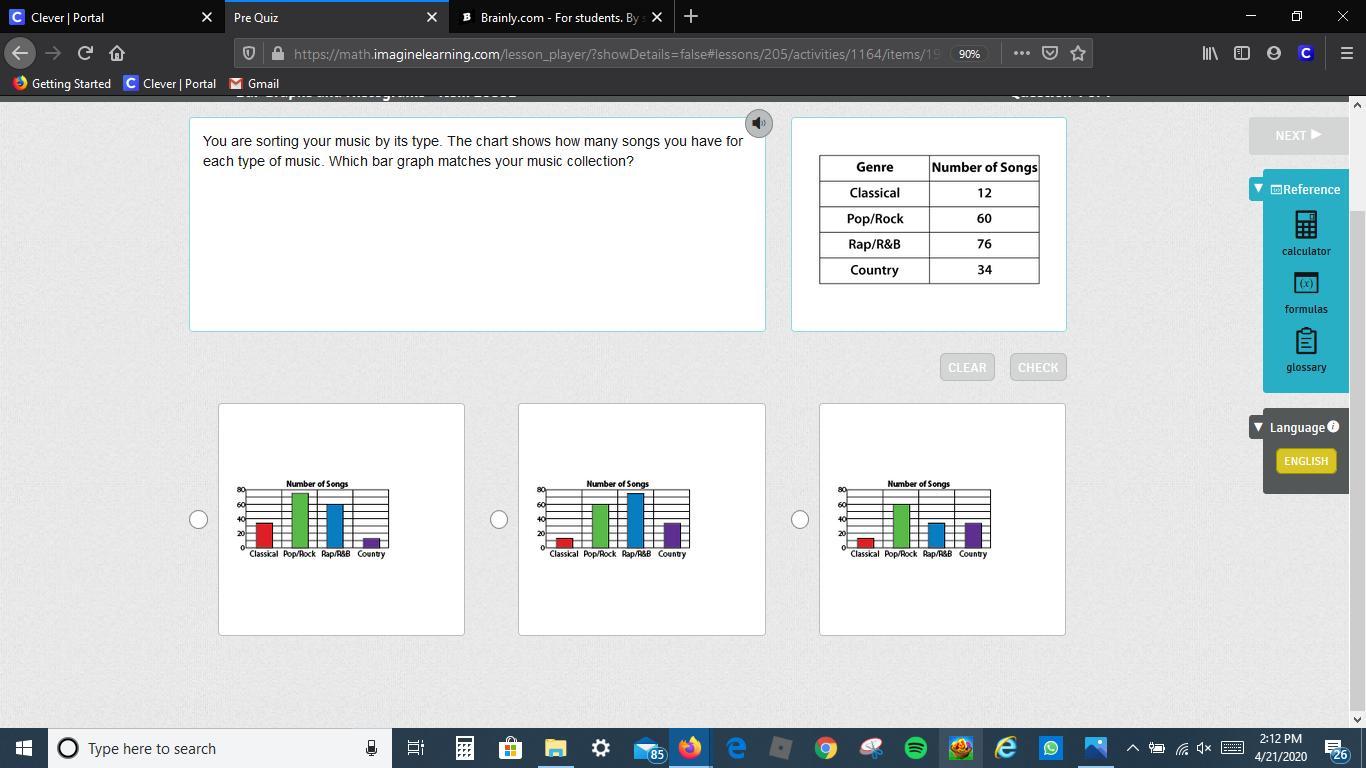Open a new browser tab
This screenshot has height=768, width=1366.
(x=690, y=17)
